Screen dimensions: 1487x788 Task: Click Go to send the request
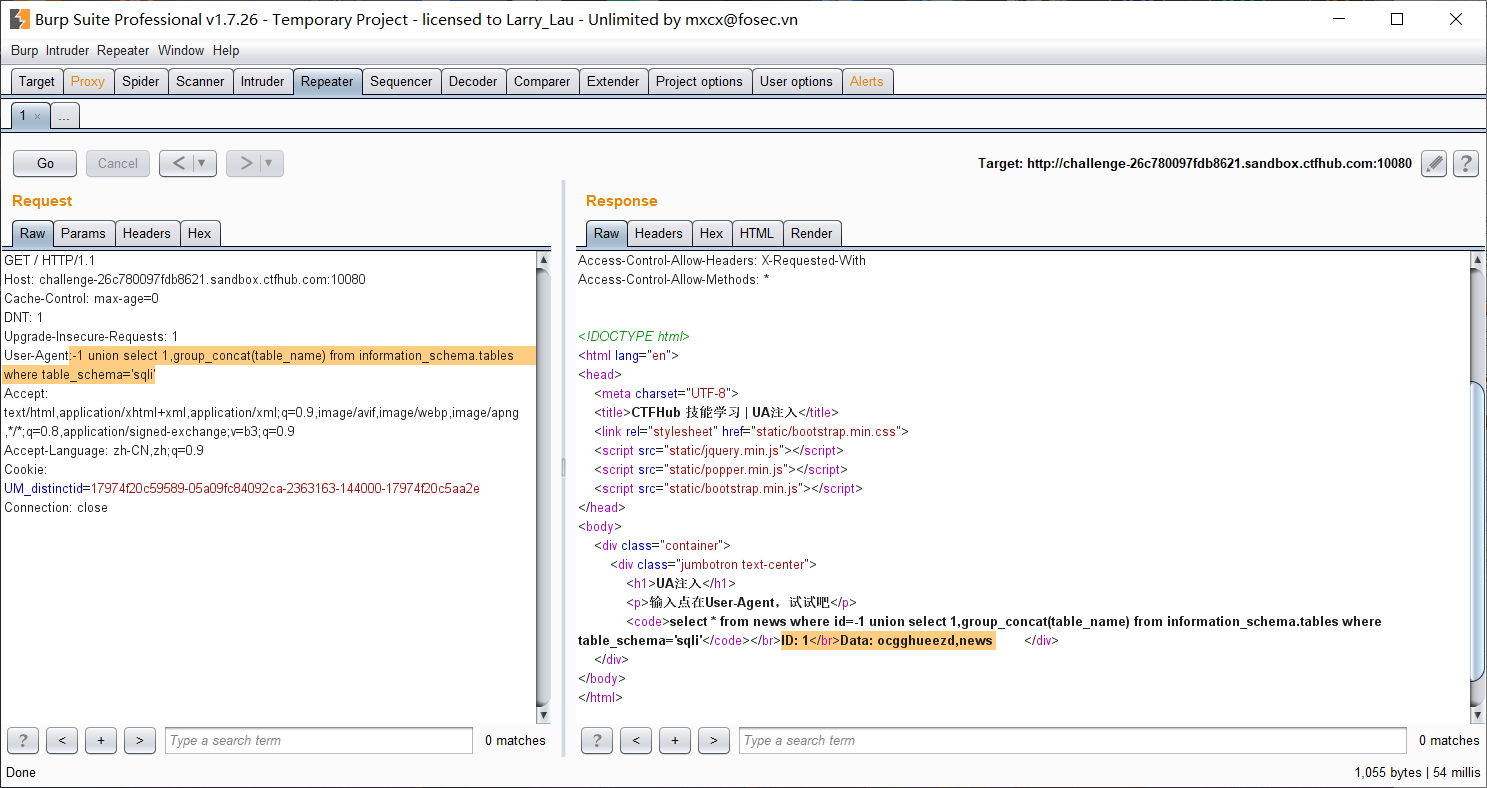tap(45, 163)
